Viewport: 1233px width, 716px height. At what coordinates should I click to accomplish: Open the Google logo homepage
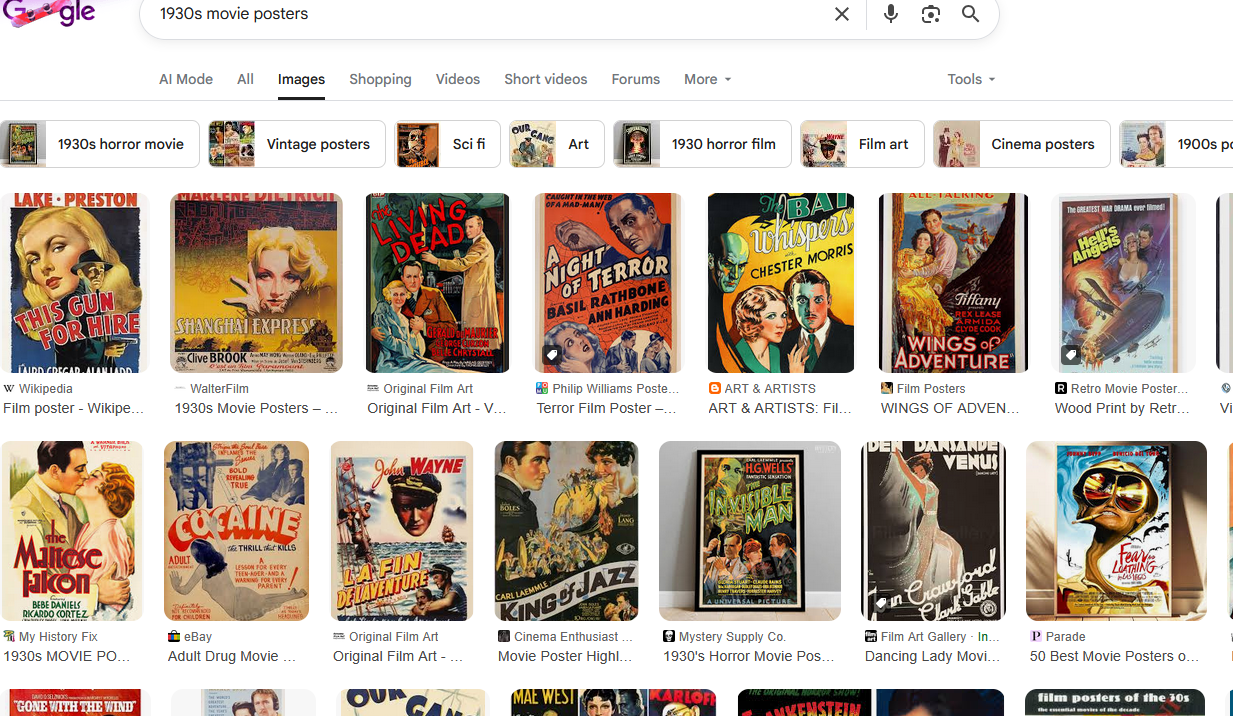(50, 12)
